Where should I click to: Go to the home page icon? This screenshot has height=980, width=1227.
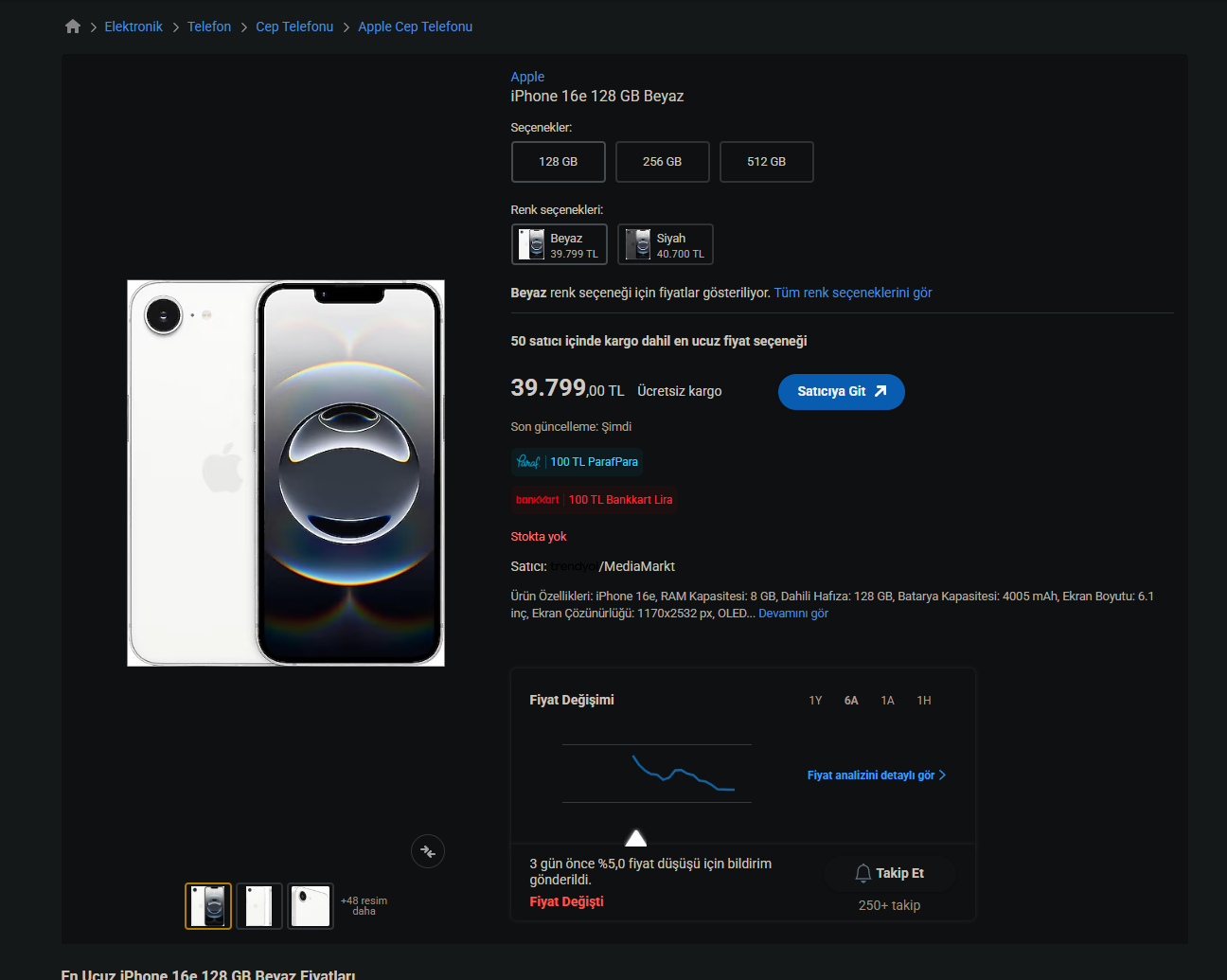point(73,27)
